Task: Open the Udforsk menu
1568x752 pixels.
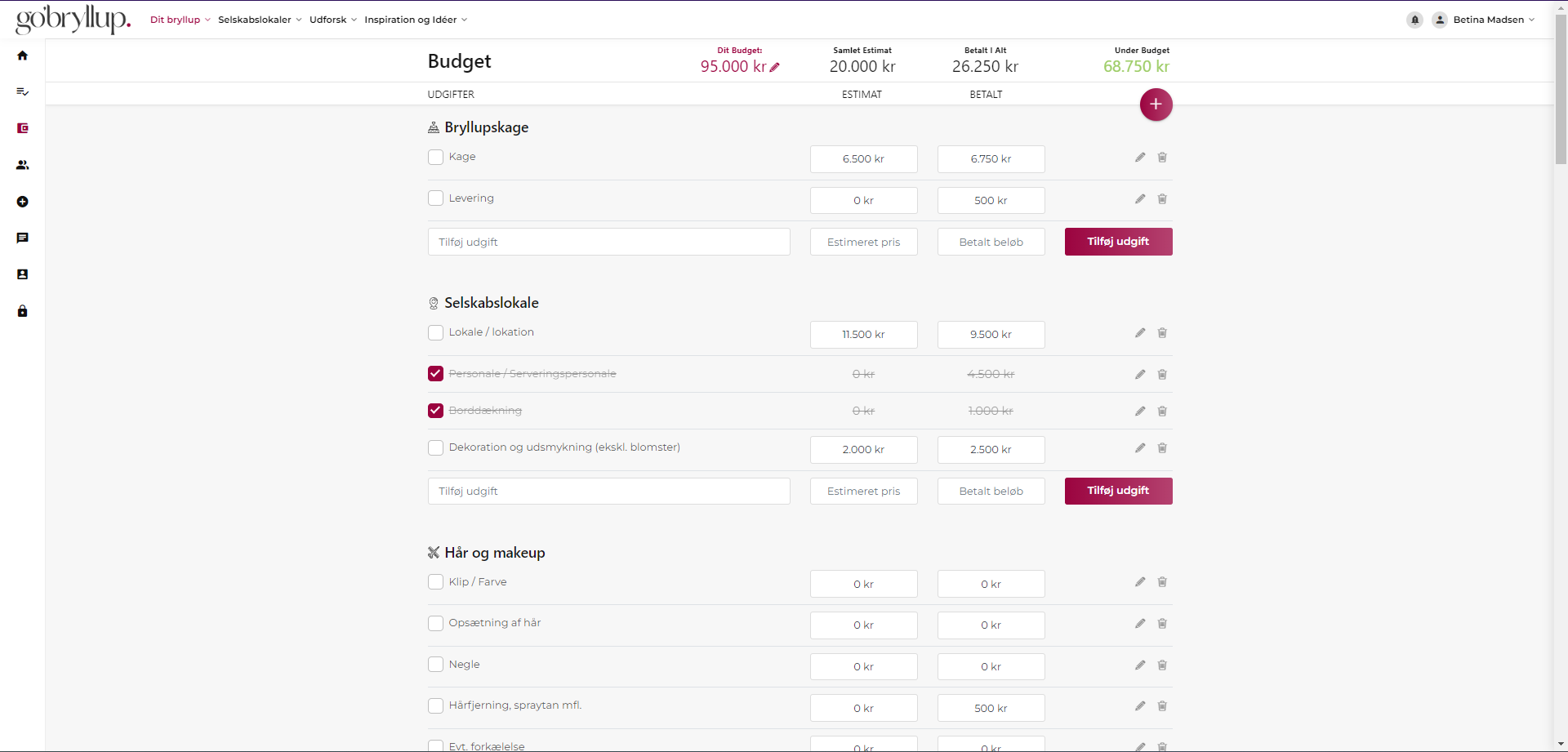Action: coord(332,20)
